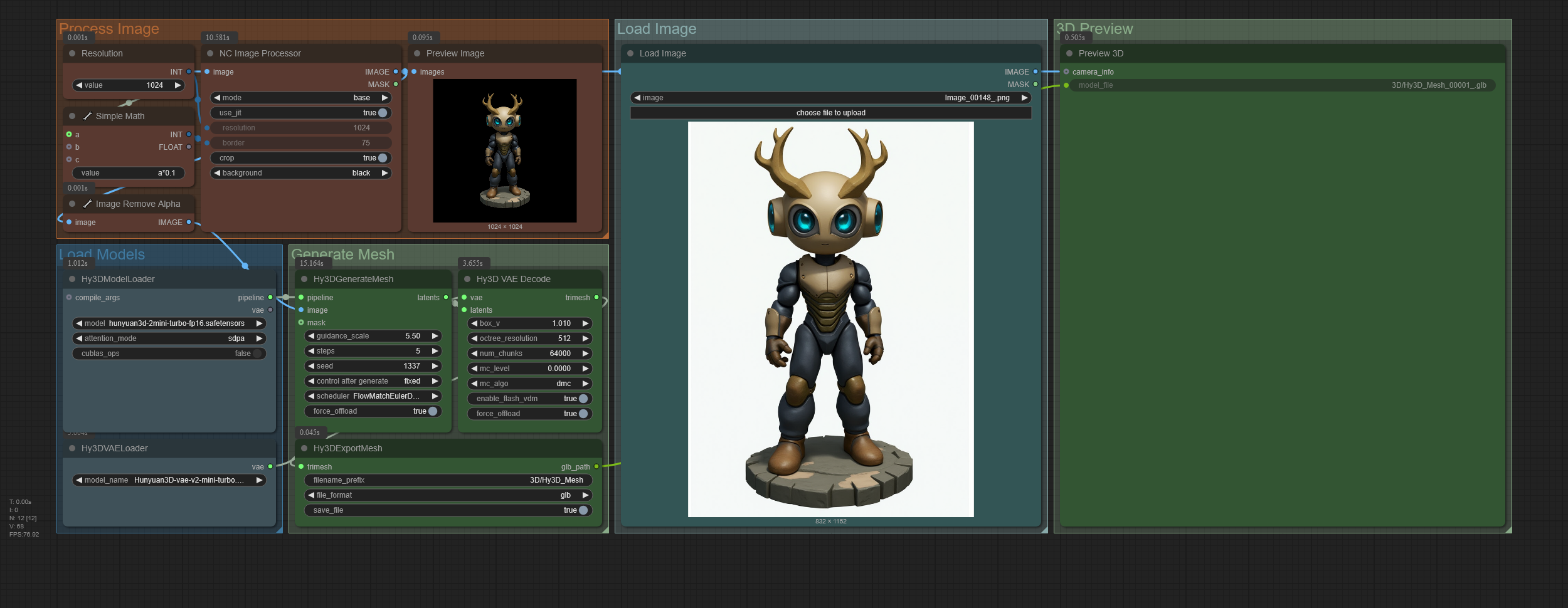Click the Load Image node collapse dot
This screenshot has height=608, width=1568.
pyautogui.click(x=630, y=53)
